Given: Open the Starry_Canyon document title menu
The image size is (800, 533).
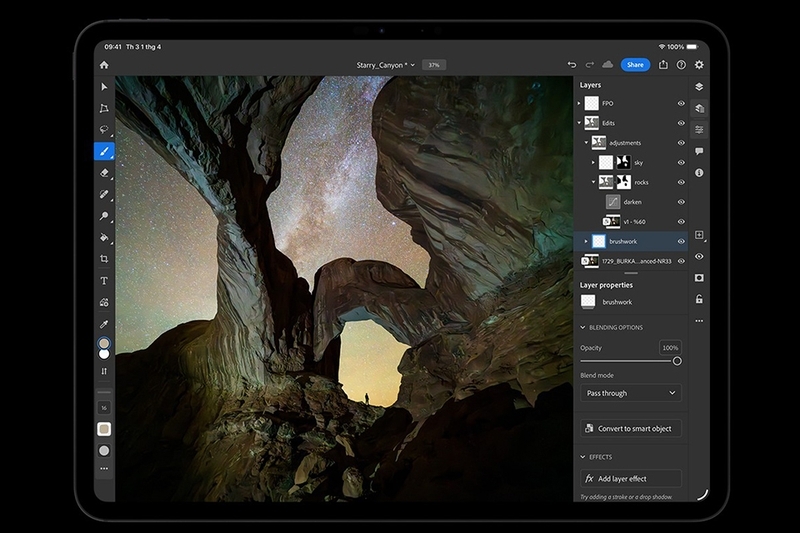Looking at the screenshot, I should tap(385, 65).
